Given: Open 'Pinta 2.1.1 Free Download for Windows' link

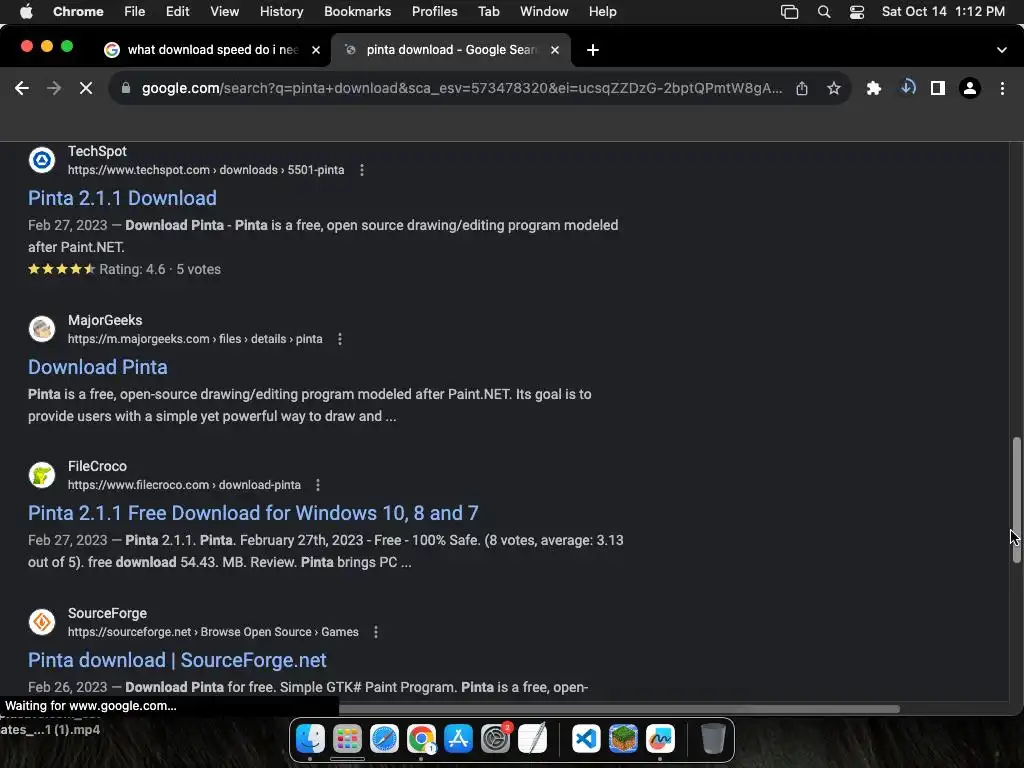Looking at the screenshot, I should pos(253,513).
